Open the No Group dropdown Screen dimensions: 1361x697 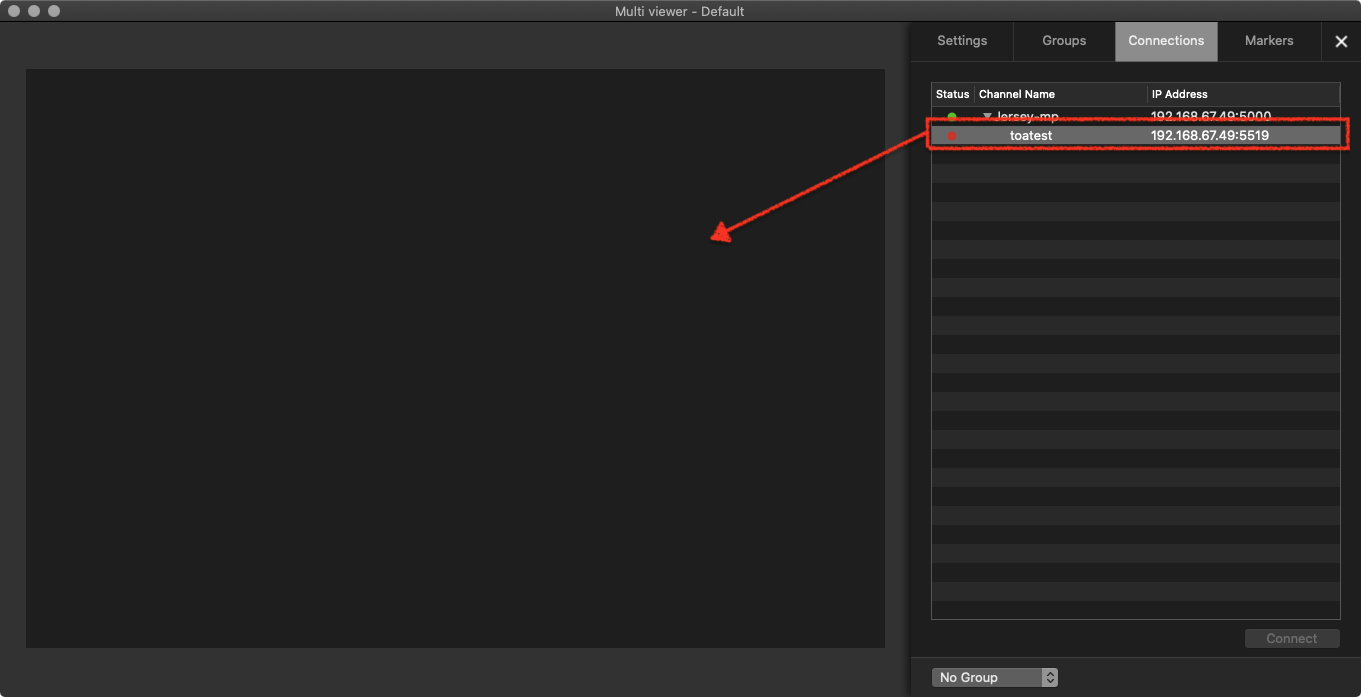(995, 677)
